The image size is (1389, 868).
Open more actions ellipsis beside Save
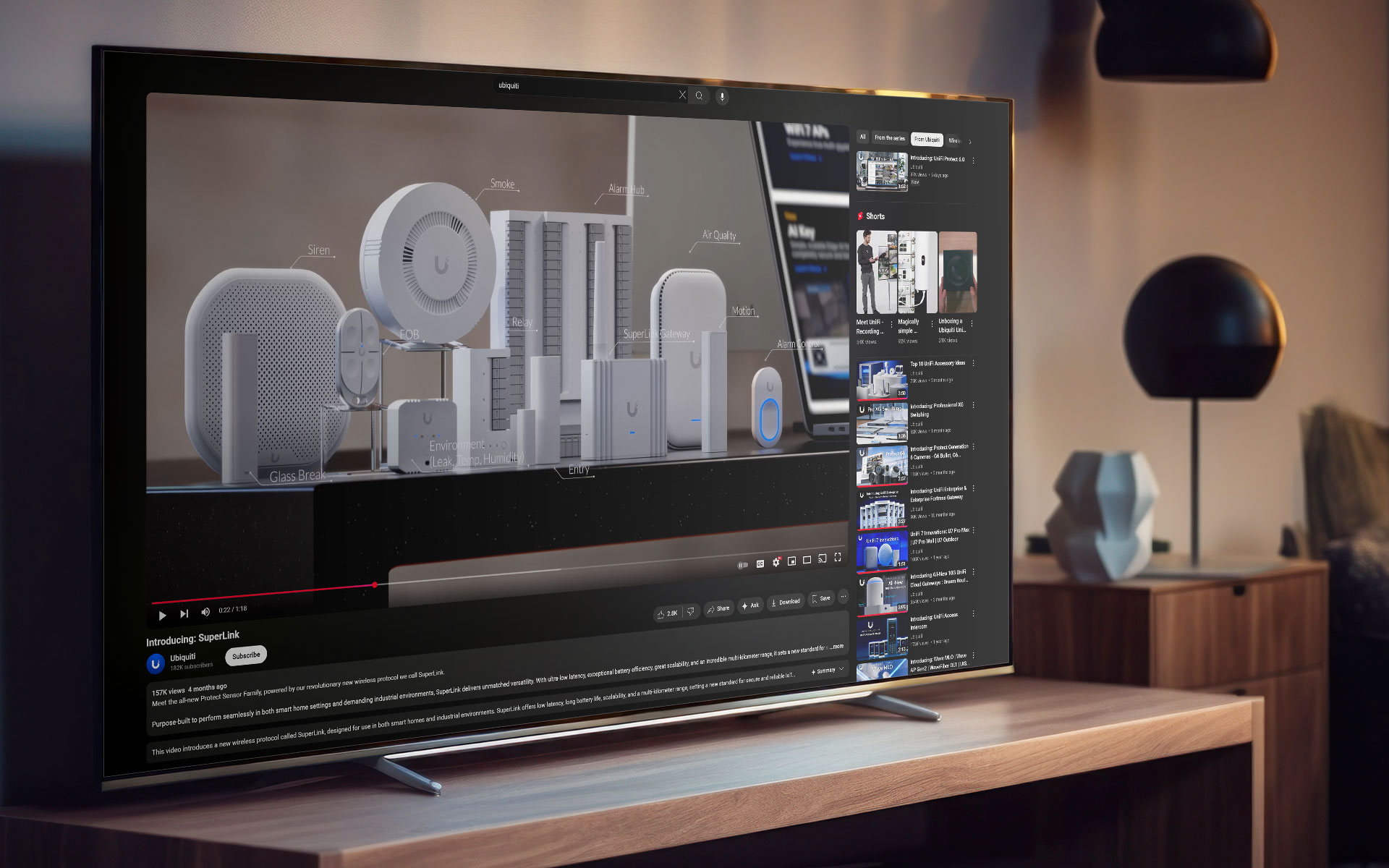click(x=844, y=597)
